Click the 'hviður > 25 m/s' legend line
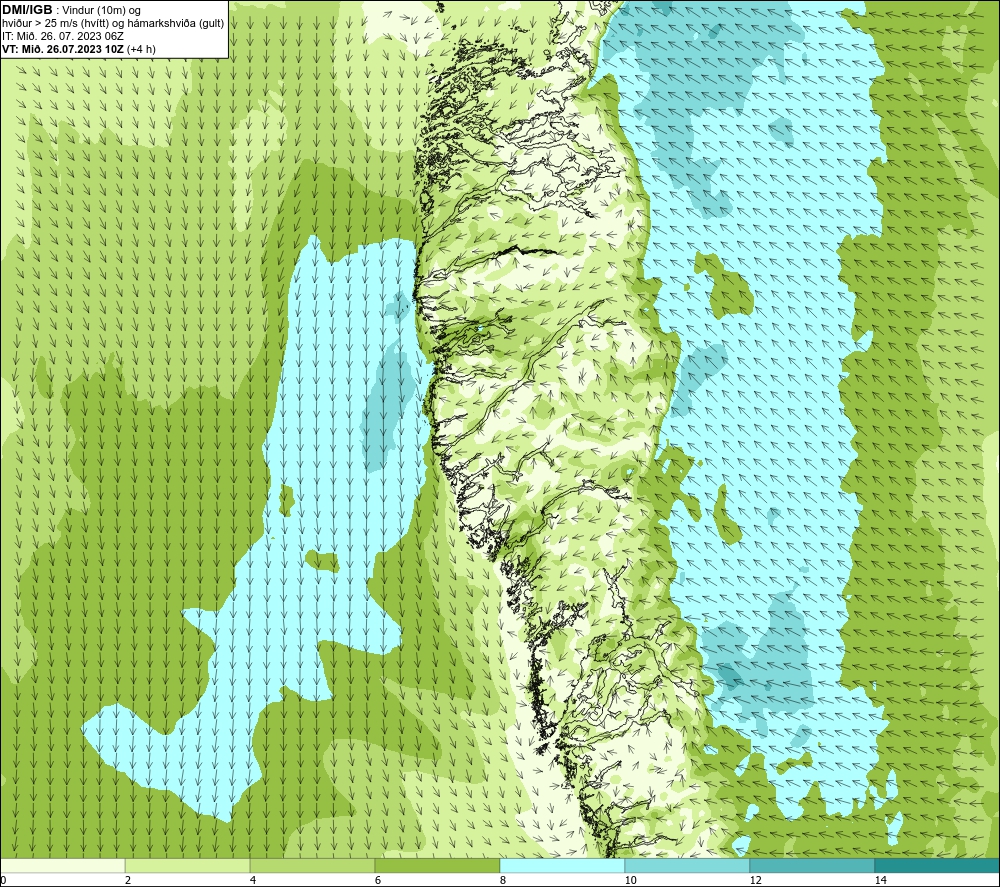 tap(113, 24)
